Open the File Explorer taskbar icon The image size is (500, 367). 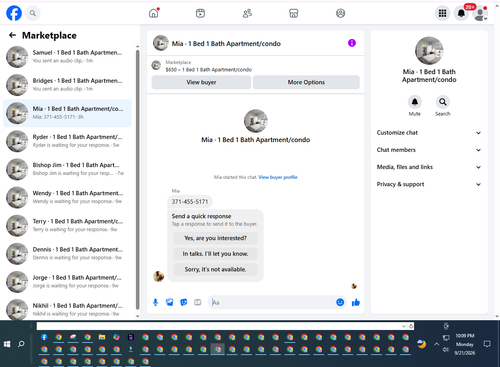click(102, 337)
